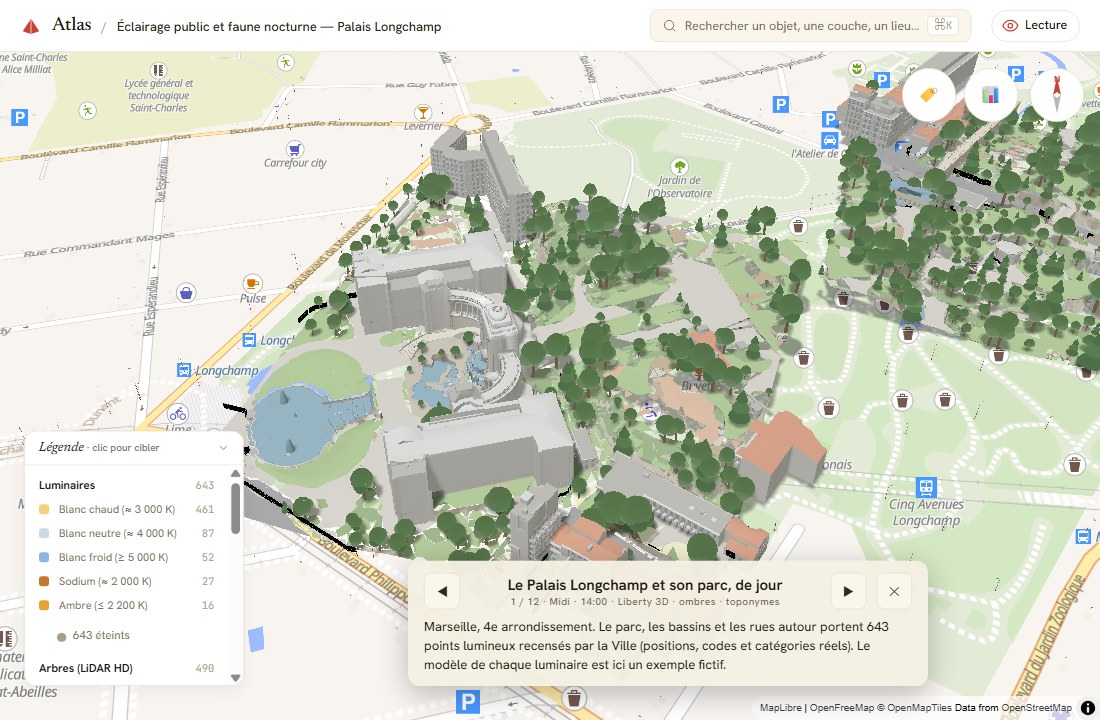Filter legend by Blanc chaud entry
This screenshot has width=1100, height=720.
[x=126, y=509]
